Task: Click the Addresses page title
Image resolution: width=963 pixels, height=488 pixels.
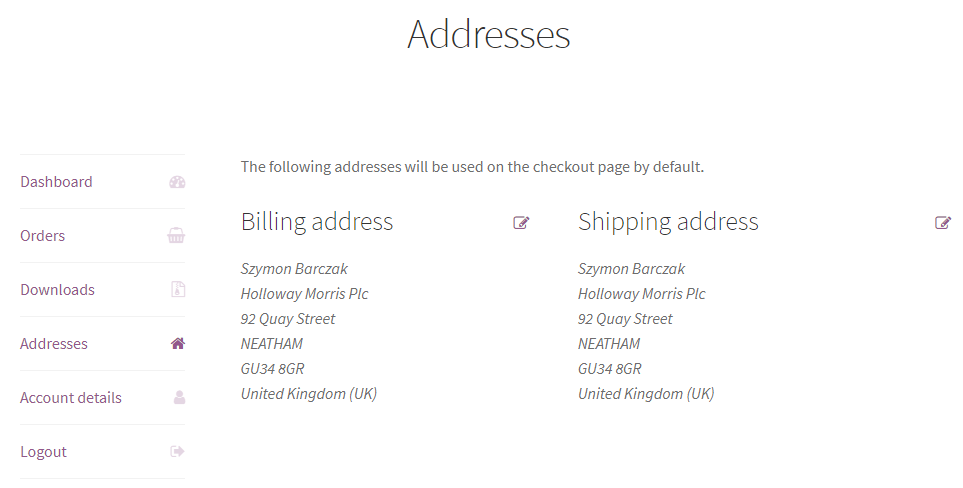Action: (489, 34)
